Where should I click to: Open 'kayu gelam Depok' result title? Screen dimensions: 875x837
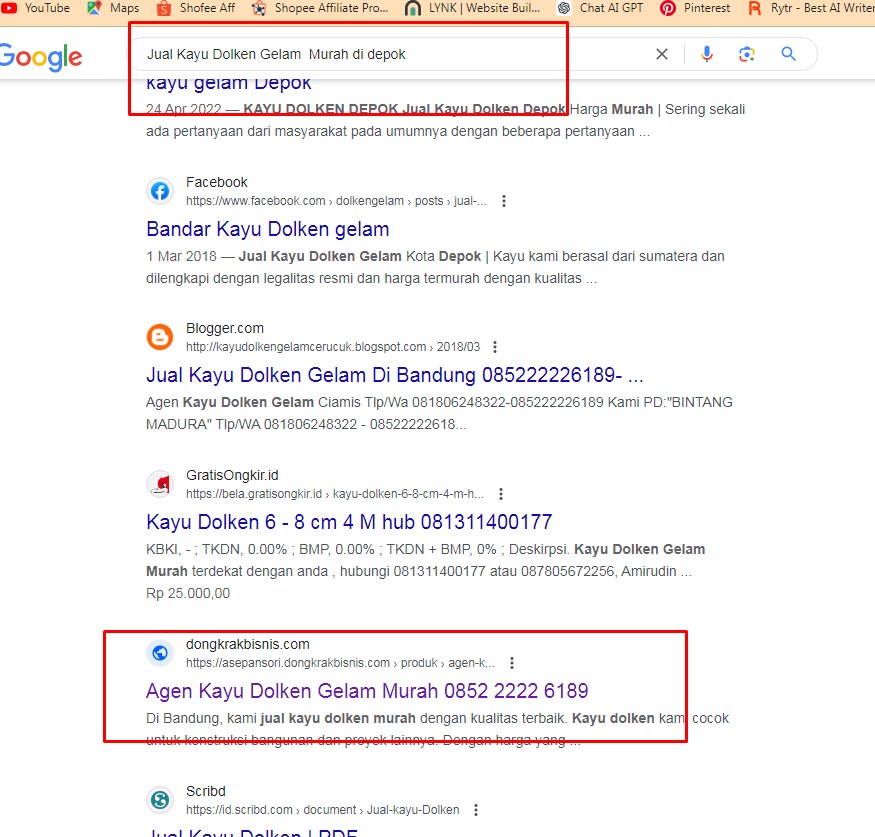pyautogui.click(x=229, y=84)
